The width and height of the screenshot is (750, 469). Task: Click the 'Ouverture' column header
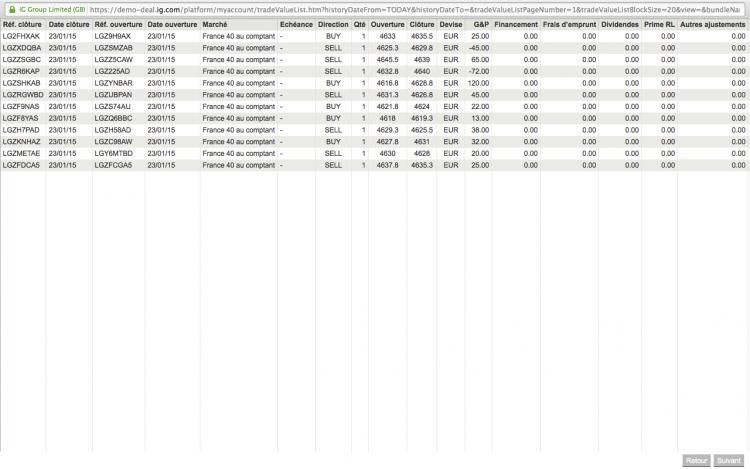pos(387,24)
